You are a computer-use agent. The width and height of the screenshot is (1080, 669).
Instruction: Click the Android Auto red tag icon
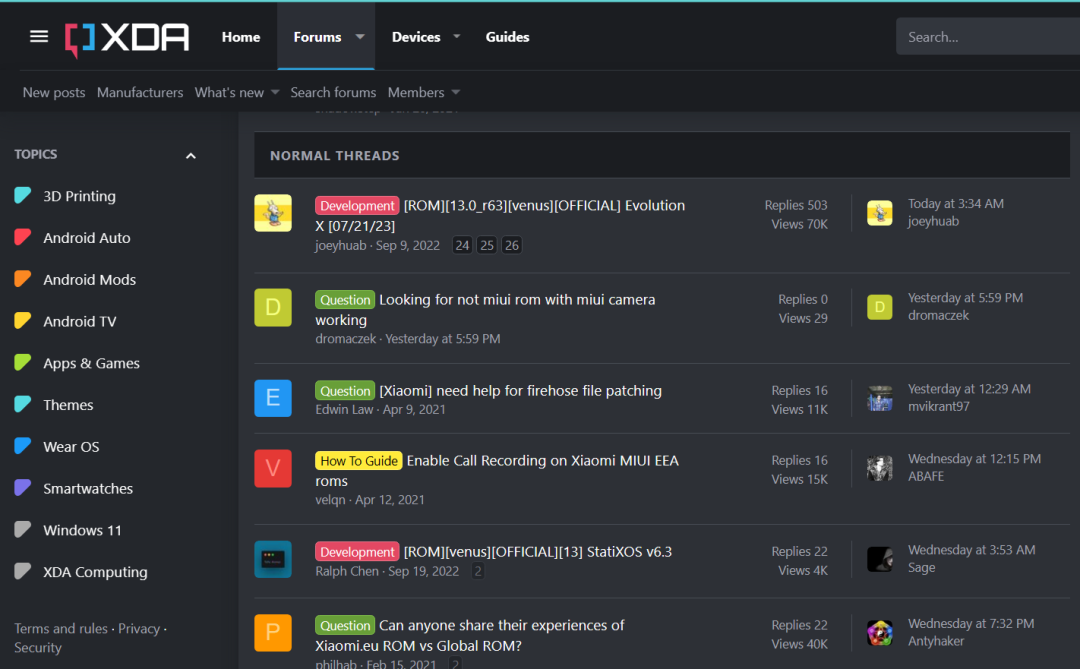(23, 238)
